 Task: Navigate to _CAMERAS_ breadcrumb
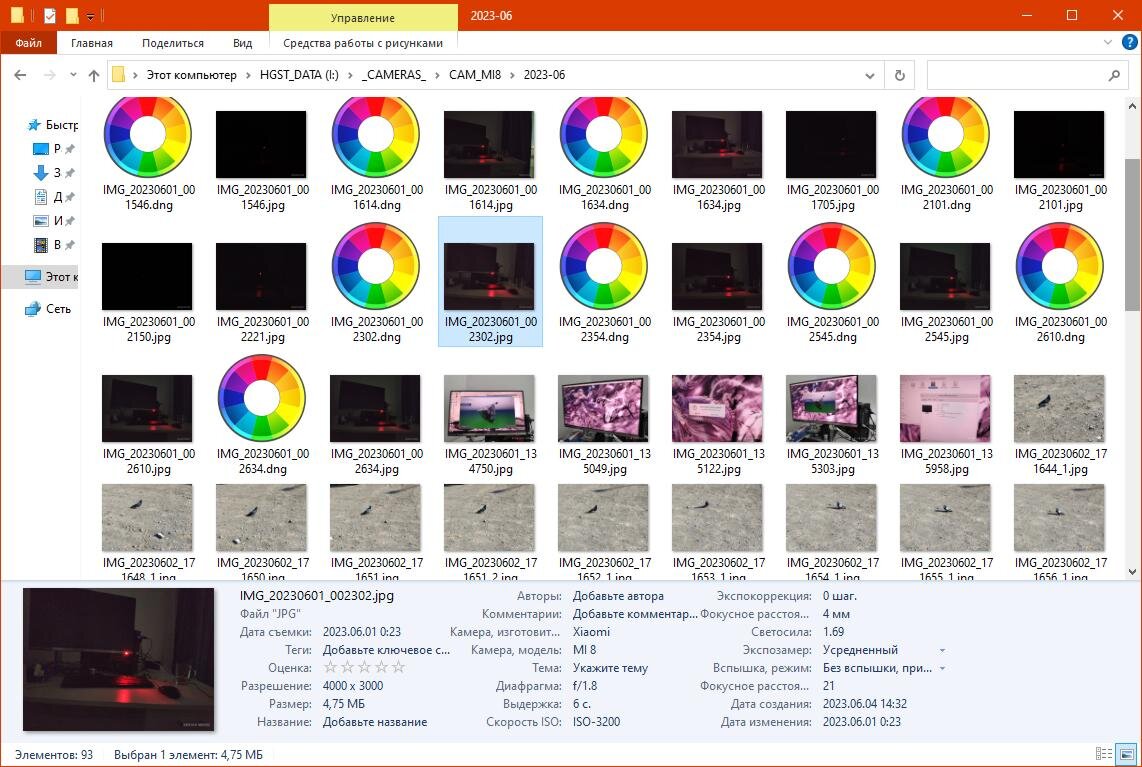394,75
